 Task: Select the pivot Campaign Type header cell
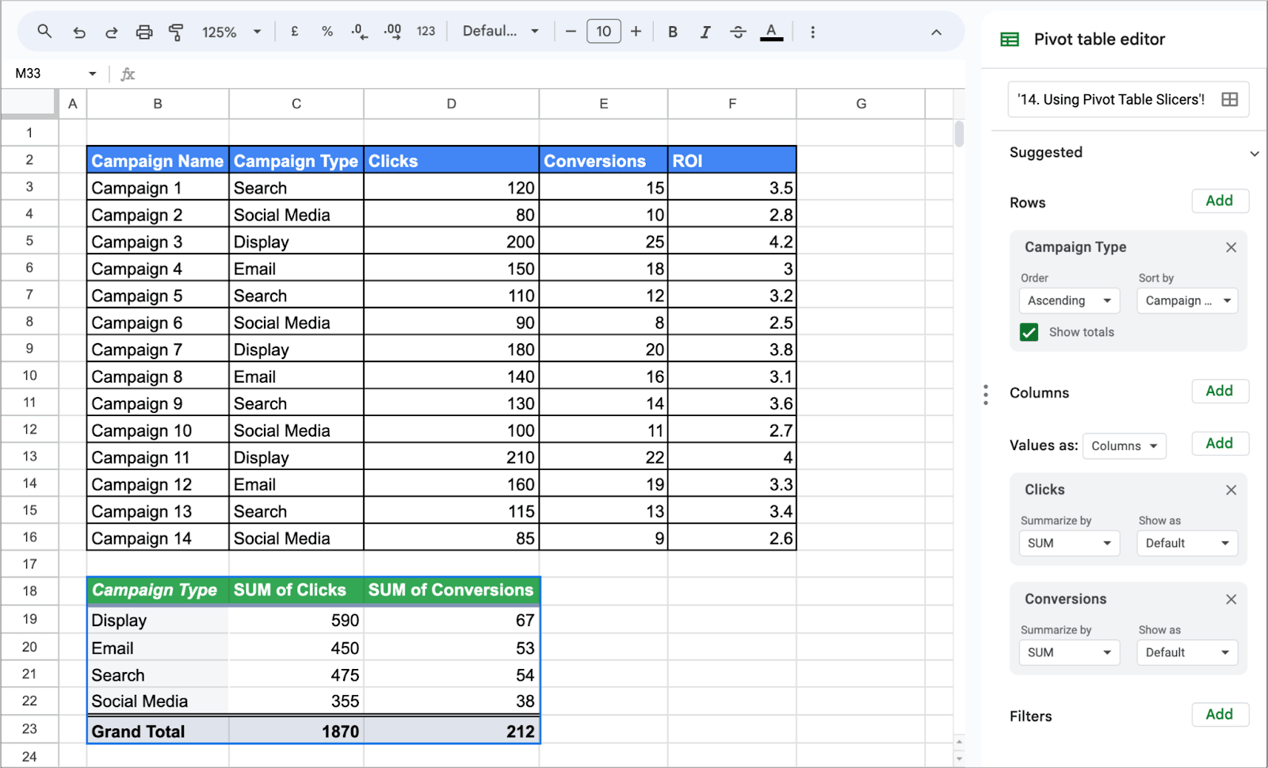(158, 590)
